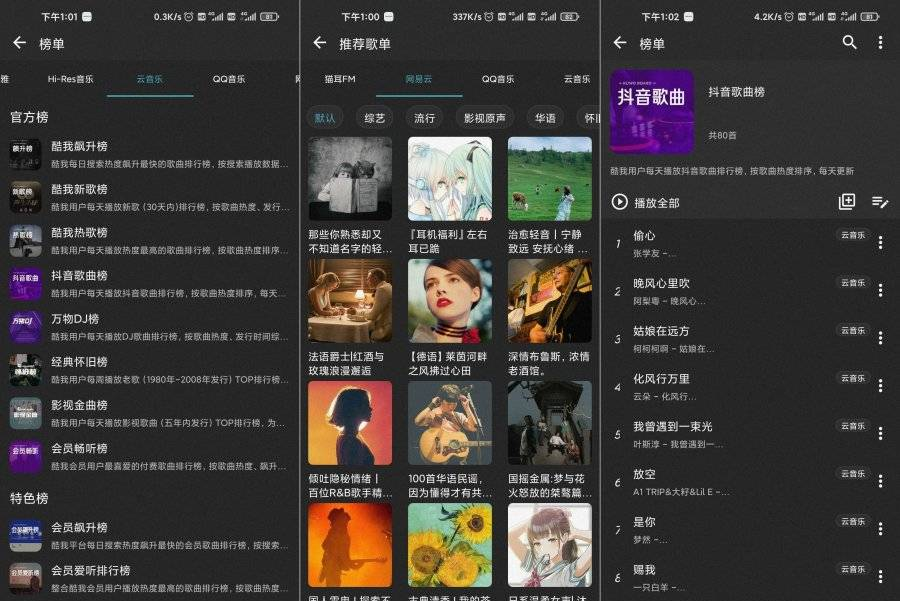
Task: Open more options for song 是你
Action: point(880,529)
